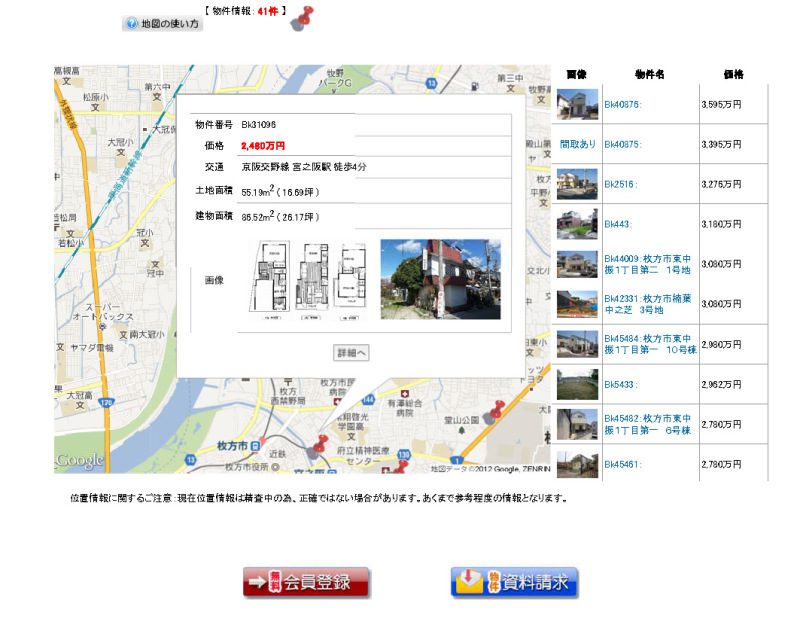Open property link Bk2516
The image size is (800, 631).
[621, 184]
